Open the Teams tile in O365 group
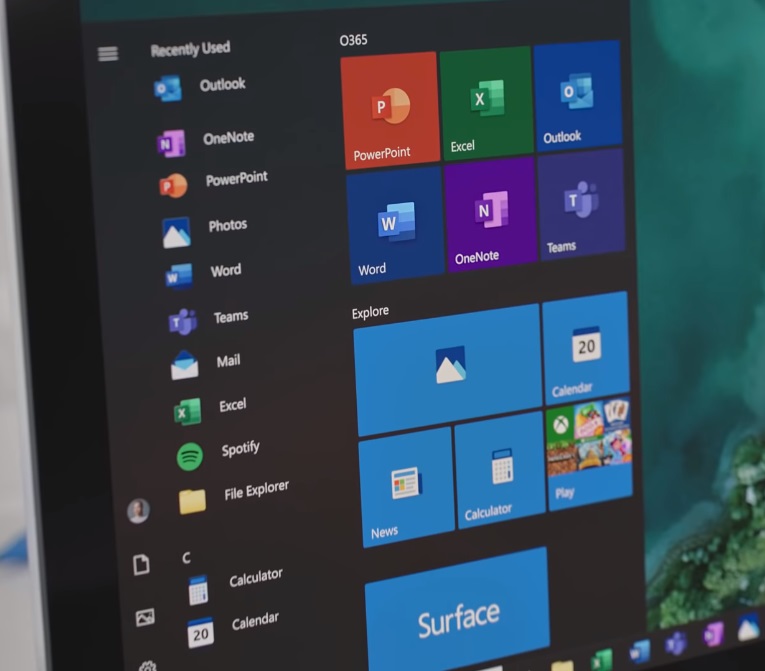This screenshot has width=765, height=671. click(582, 205)
